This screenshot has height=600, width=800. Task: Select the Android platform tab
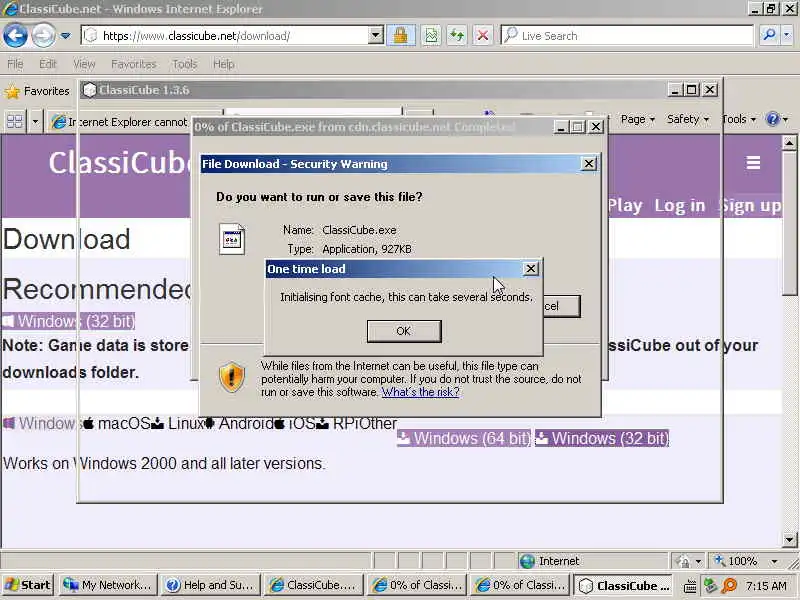click(x=238, y=423)
